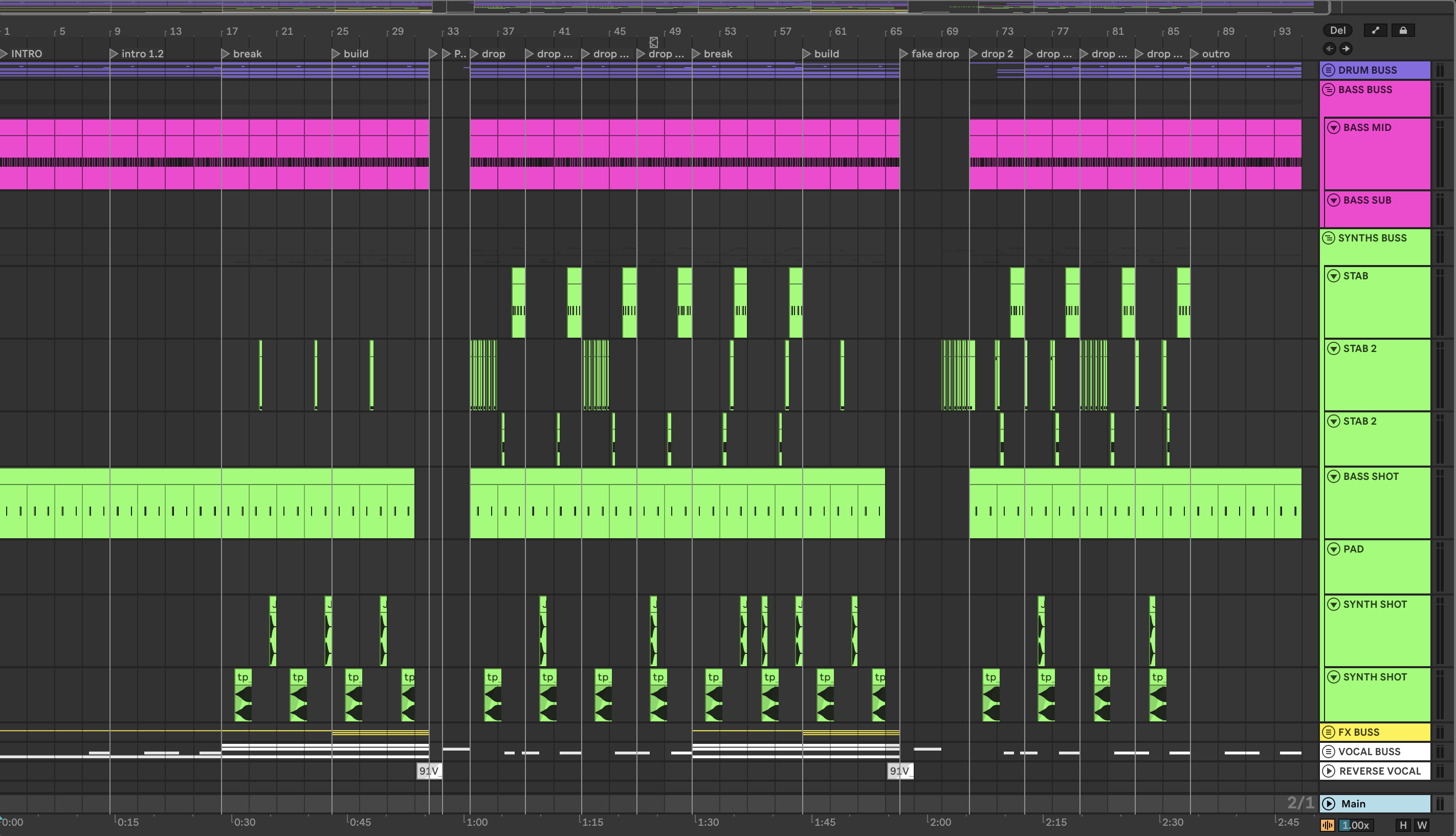Click 2:15 in the time ruler
The image size is (1456, 836).
point(1056,822)
